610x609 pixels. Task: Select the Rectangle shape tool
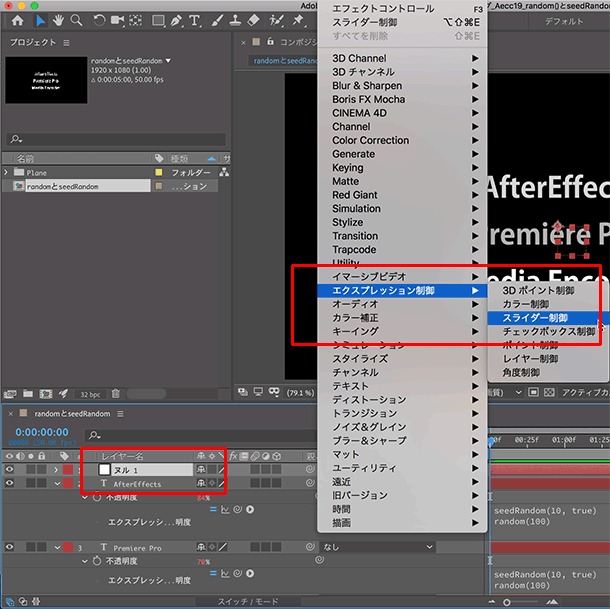click(x=158, y=20)
